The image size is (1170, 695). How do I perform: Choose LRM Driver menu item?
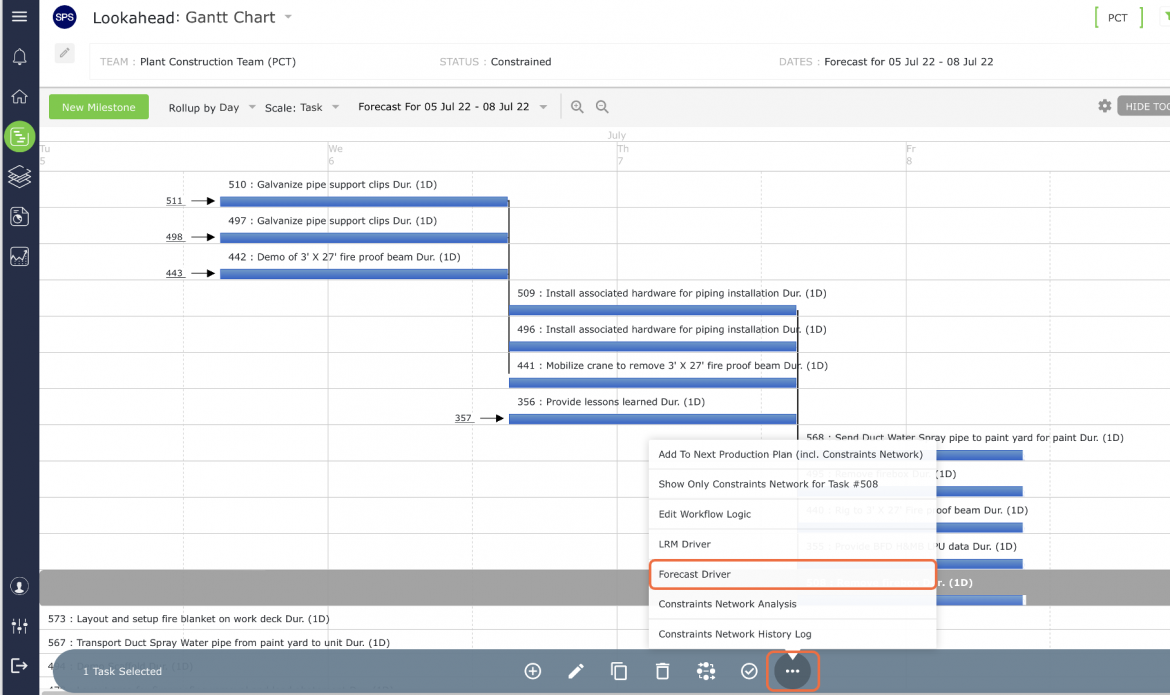coord(792,543)
